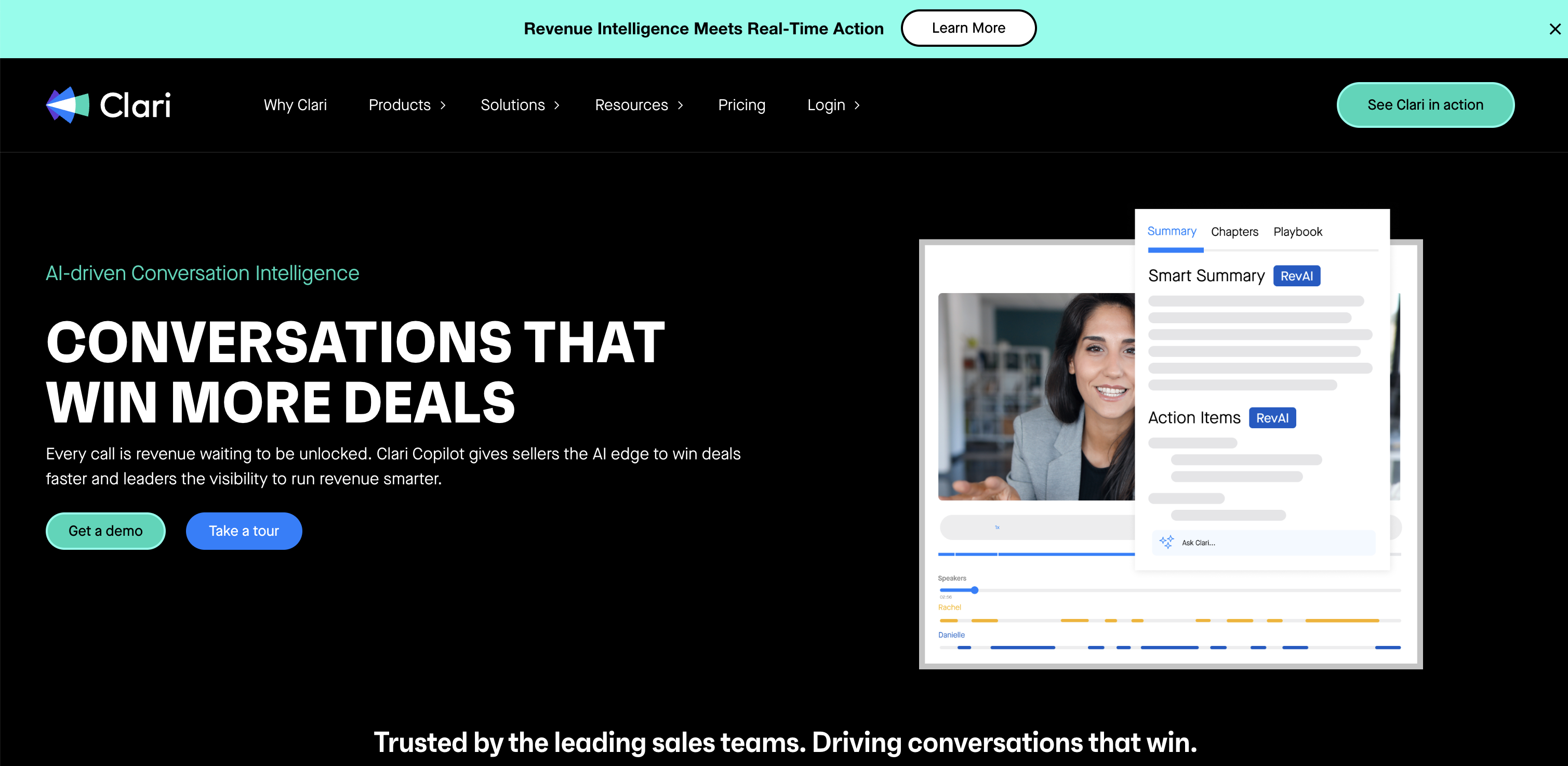Click the Clari logo icon
The height and width of the screenshot is (766, 1568).
68,105
